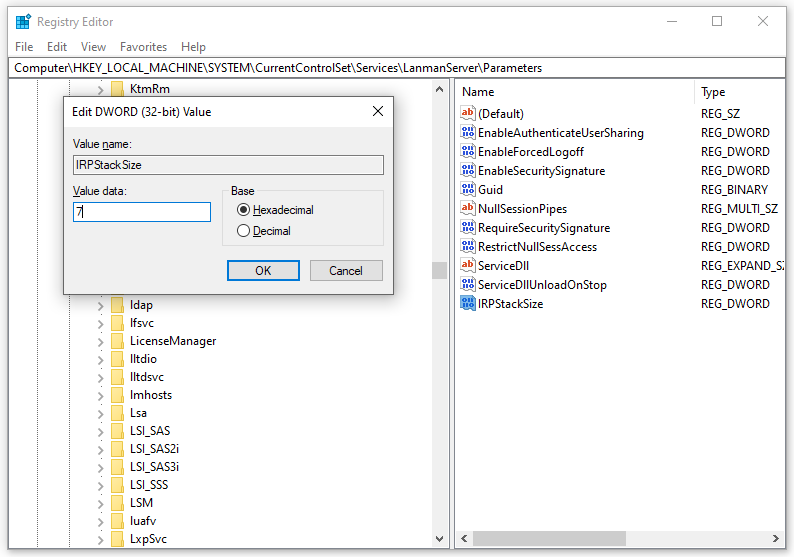This screenshot has height=557, width=794.
Task: Click the tree pane scroll up arrow
Action: click(x=439, y=89)
